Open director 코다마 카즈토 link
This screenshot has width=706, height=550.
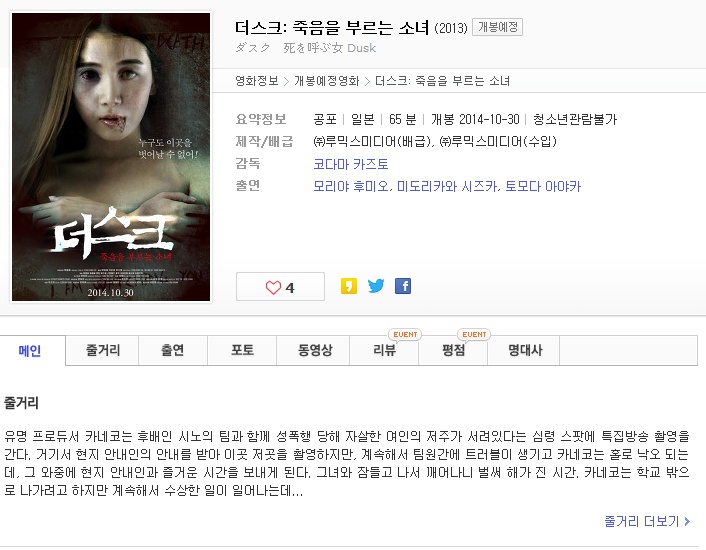coord(351,164)
